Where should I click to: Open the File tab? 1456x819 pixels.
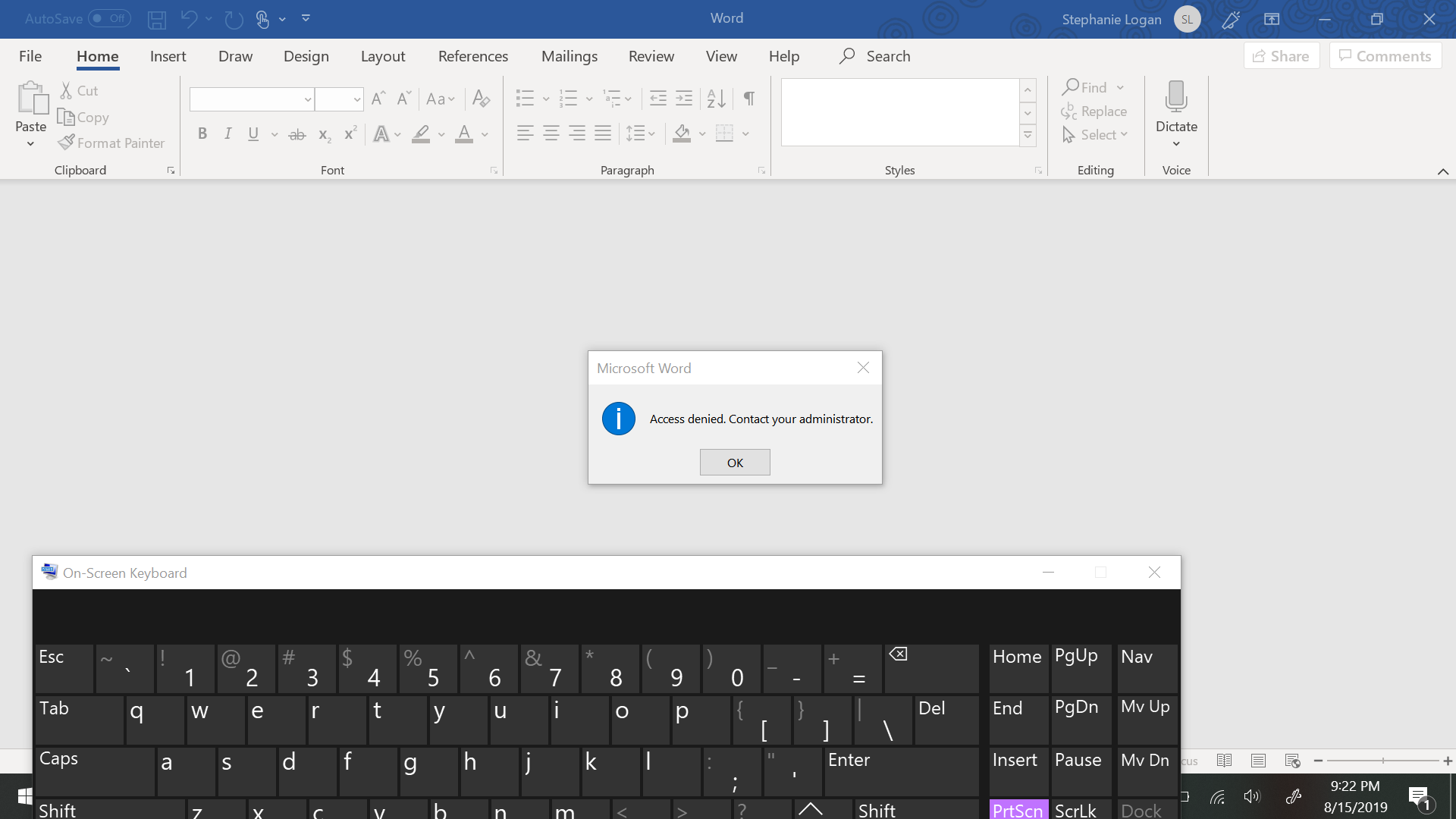[30, 56]
